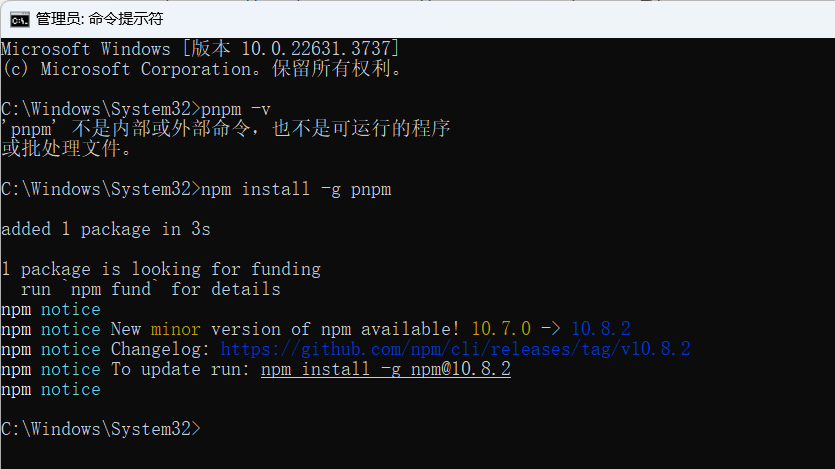Click the blue 10.8.2 version number
835x469 pixels.
pos(601,329)
